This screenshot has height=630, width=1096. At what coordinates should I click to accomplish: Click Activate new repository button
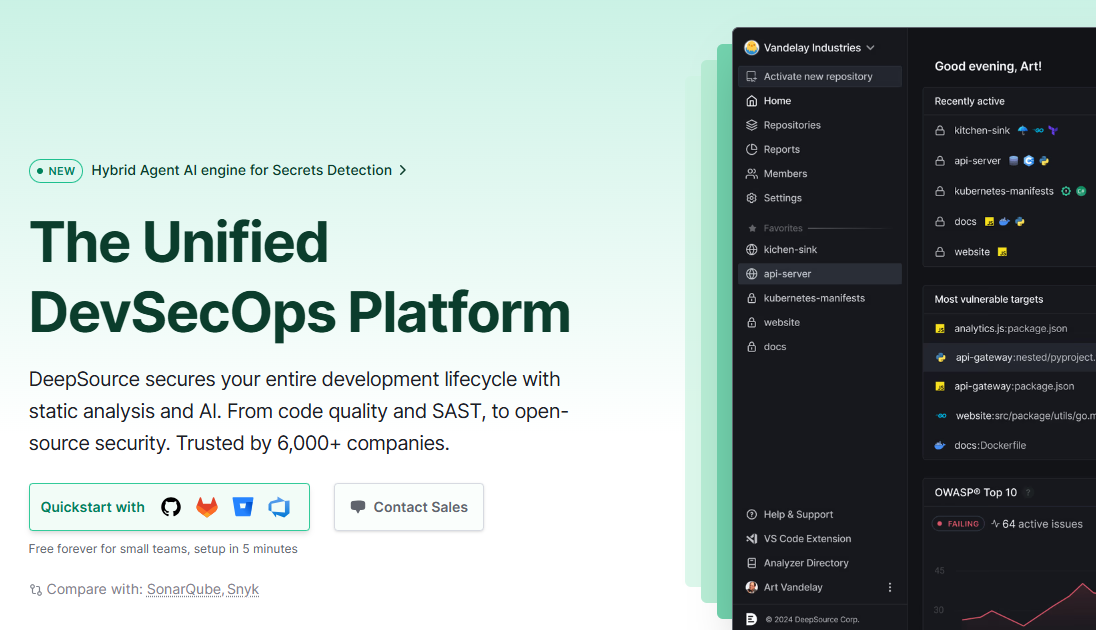pyautogui.click(x=819, y=76)
